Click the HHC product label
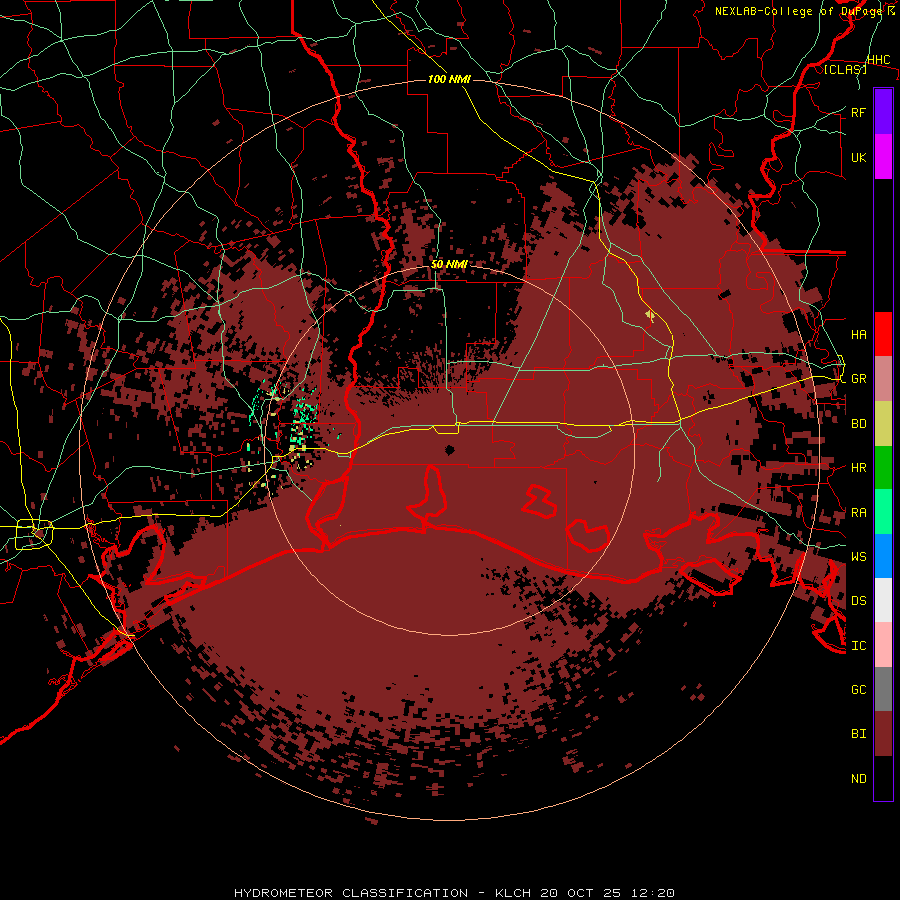This screenshot has height=900, width=900. pos(878,60)
